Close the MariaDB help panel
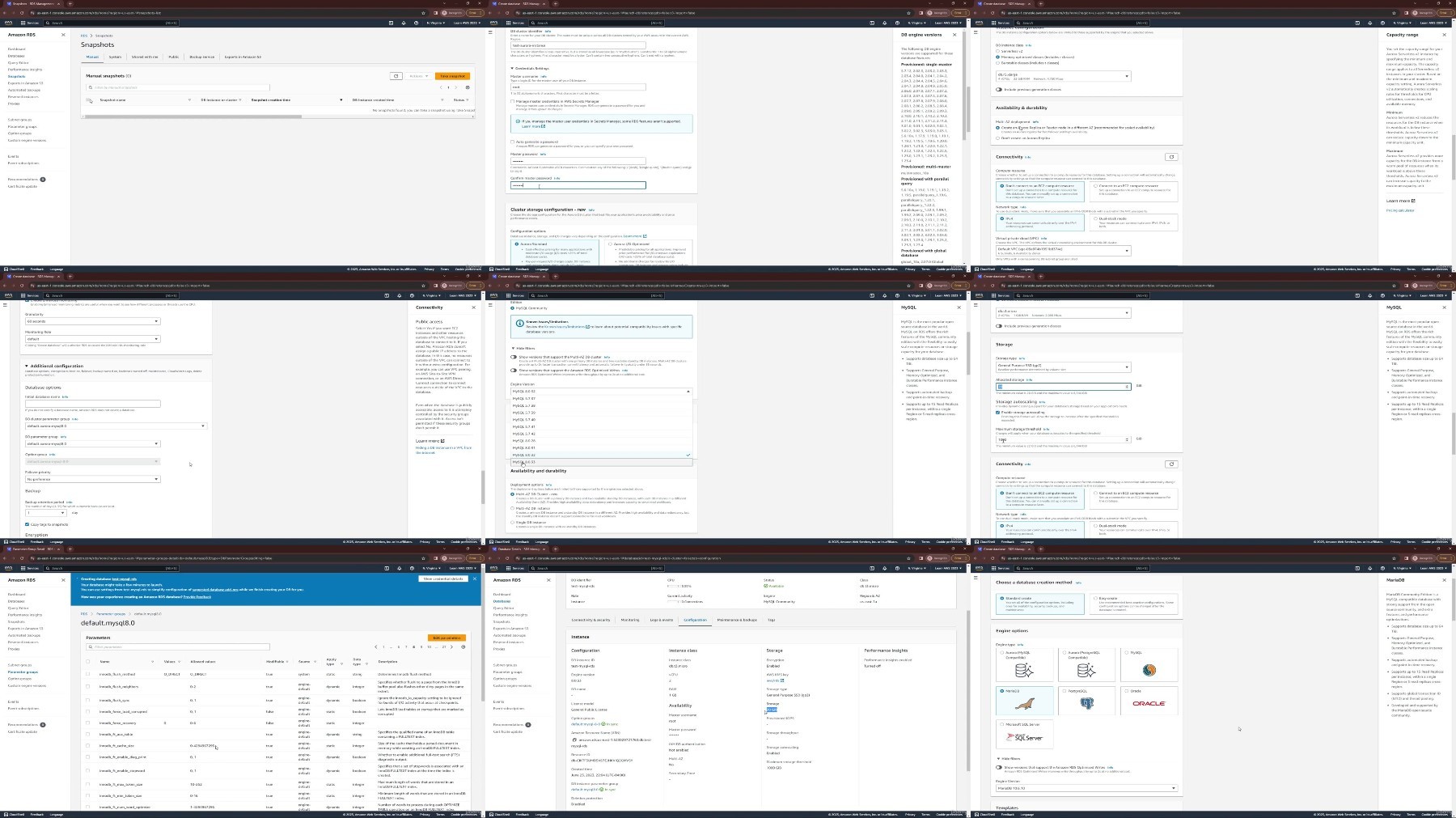The height and width of the screenshot is (818, 1456). (x=1445, y=580)
